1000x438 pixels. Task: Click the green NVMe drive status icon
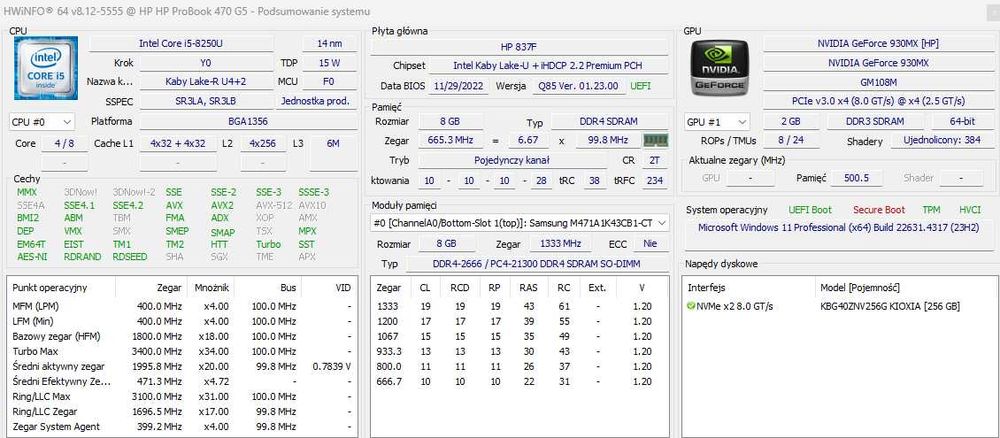click(x=691, y=307)
